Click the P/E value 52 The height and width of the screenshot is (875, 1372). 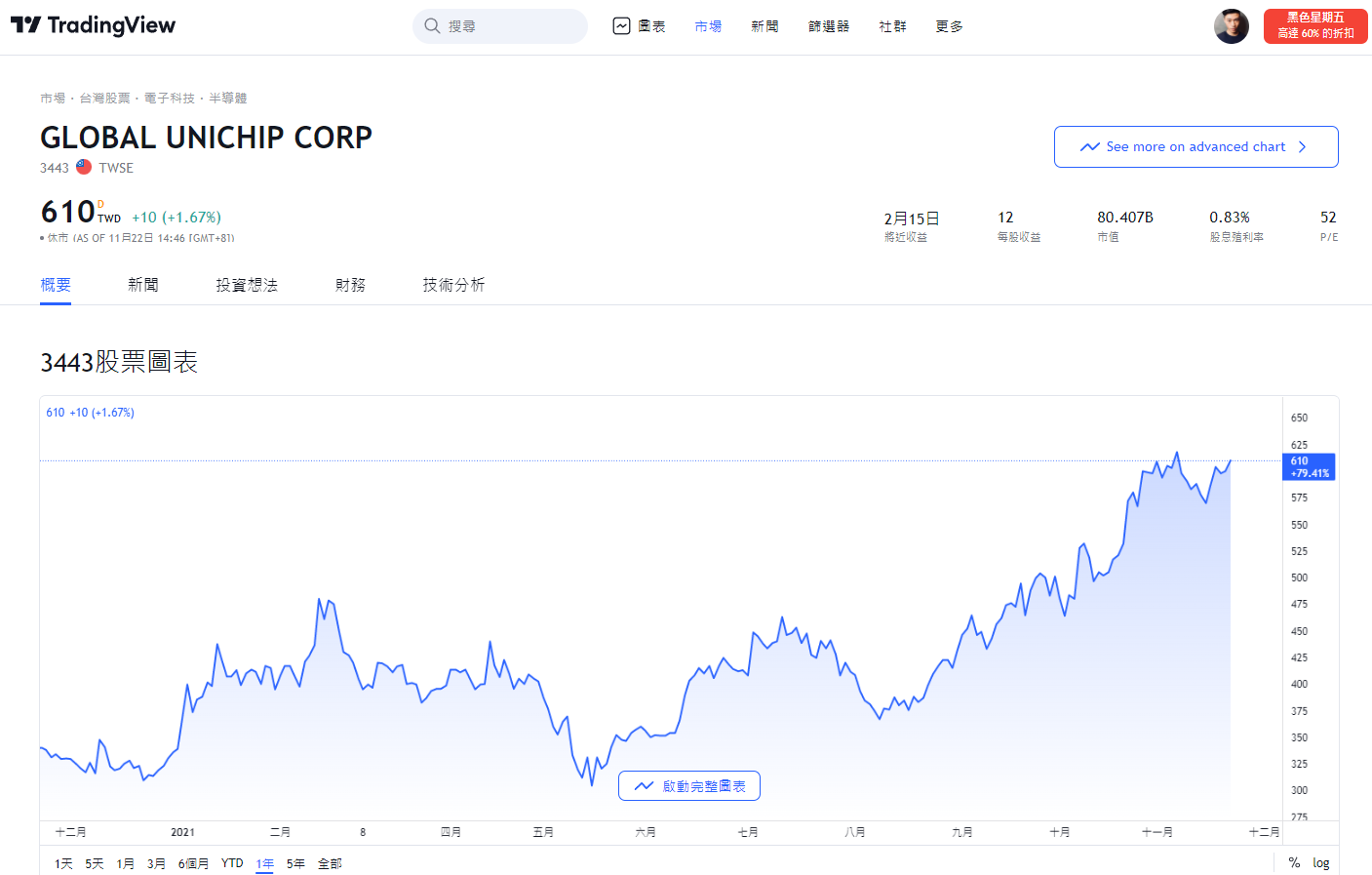[x=1328, y=218]
